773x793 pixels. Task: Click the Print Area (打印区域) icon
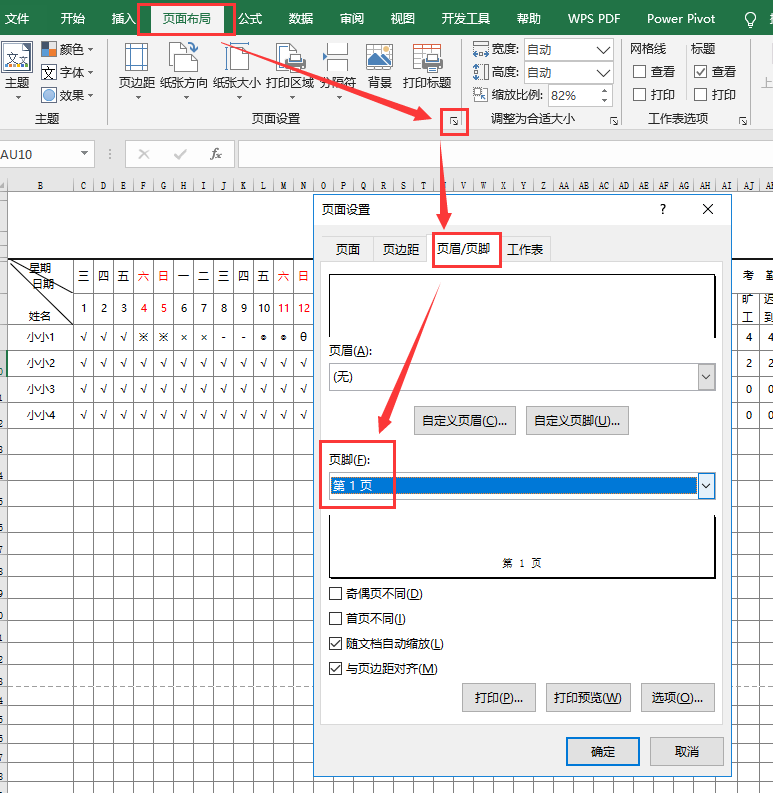(x=290, y=57)
